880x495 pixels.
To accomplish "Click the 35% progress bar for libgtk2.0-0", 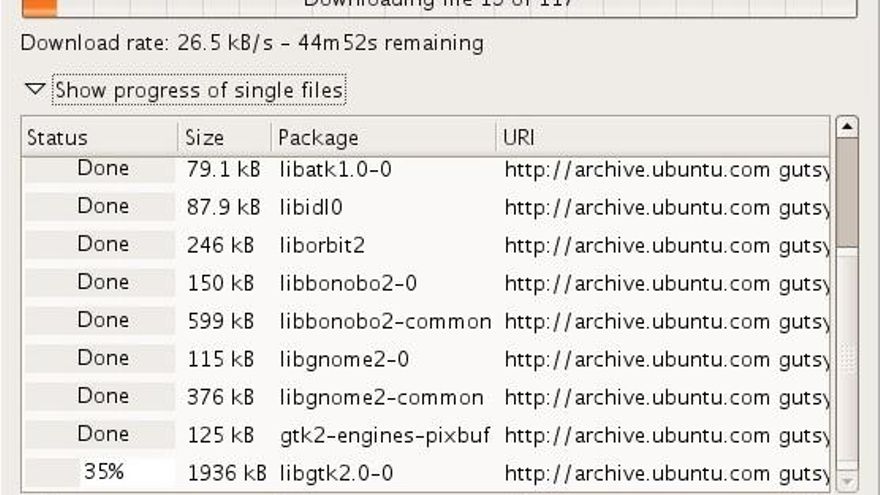I will 100,472.
